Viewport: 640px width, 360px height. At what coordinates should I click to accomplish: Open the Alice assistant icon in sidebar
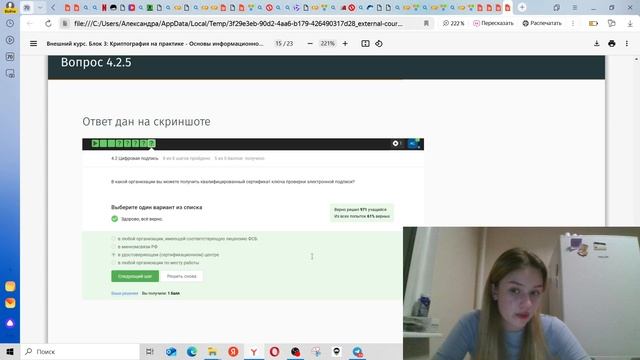10,323
